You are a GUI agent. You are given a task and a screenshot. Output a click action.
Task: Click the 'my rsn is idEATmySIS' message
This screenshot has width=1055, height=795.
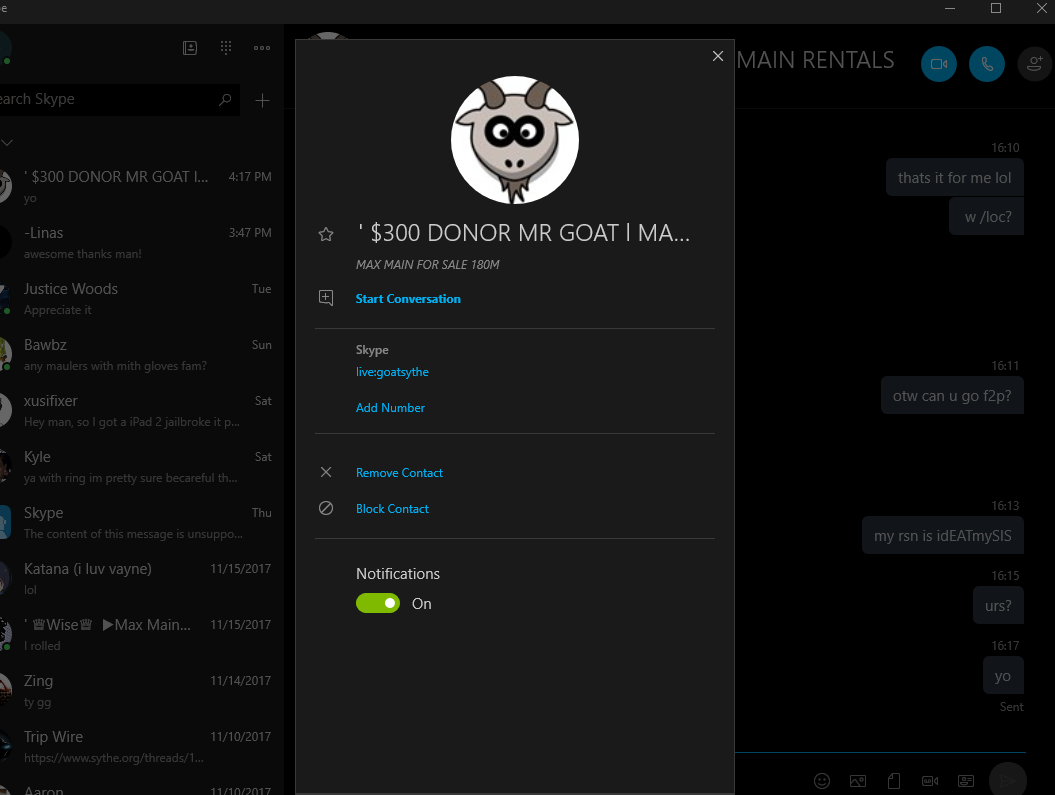click(x=943, y=536)
